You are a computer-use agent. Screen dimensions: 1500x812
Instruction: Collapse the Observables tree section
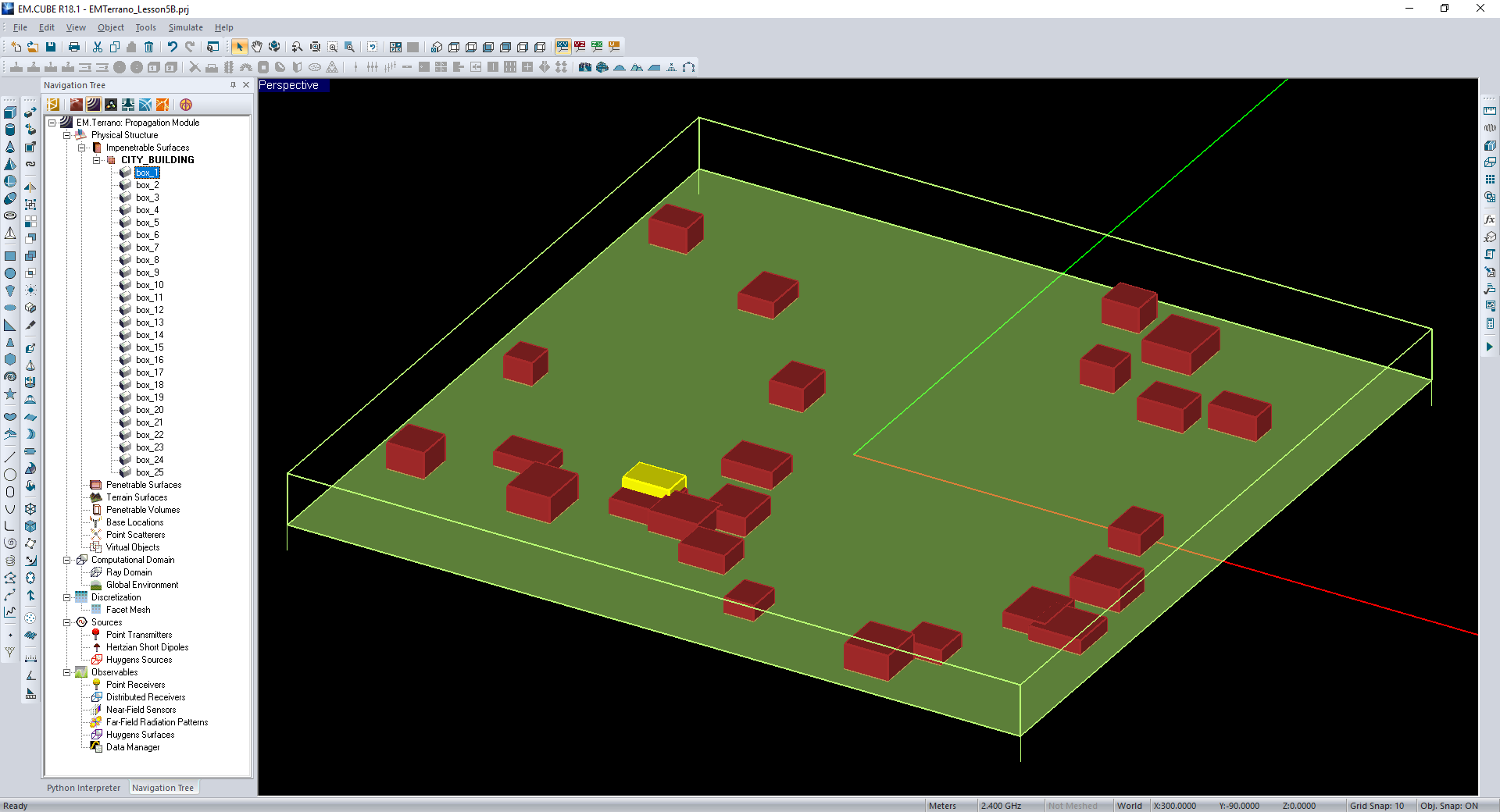click(67, 672)
